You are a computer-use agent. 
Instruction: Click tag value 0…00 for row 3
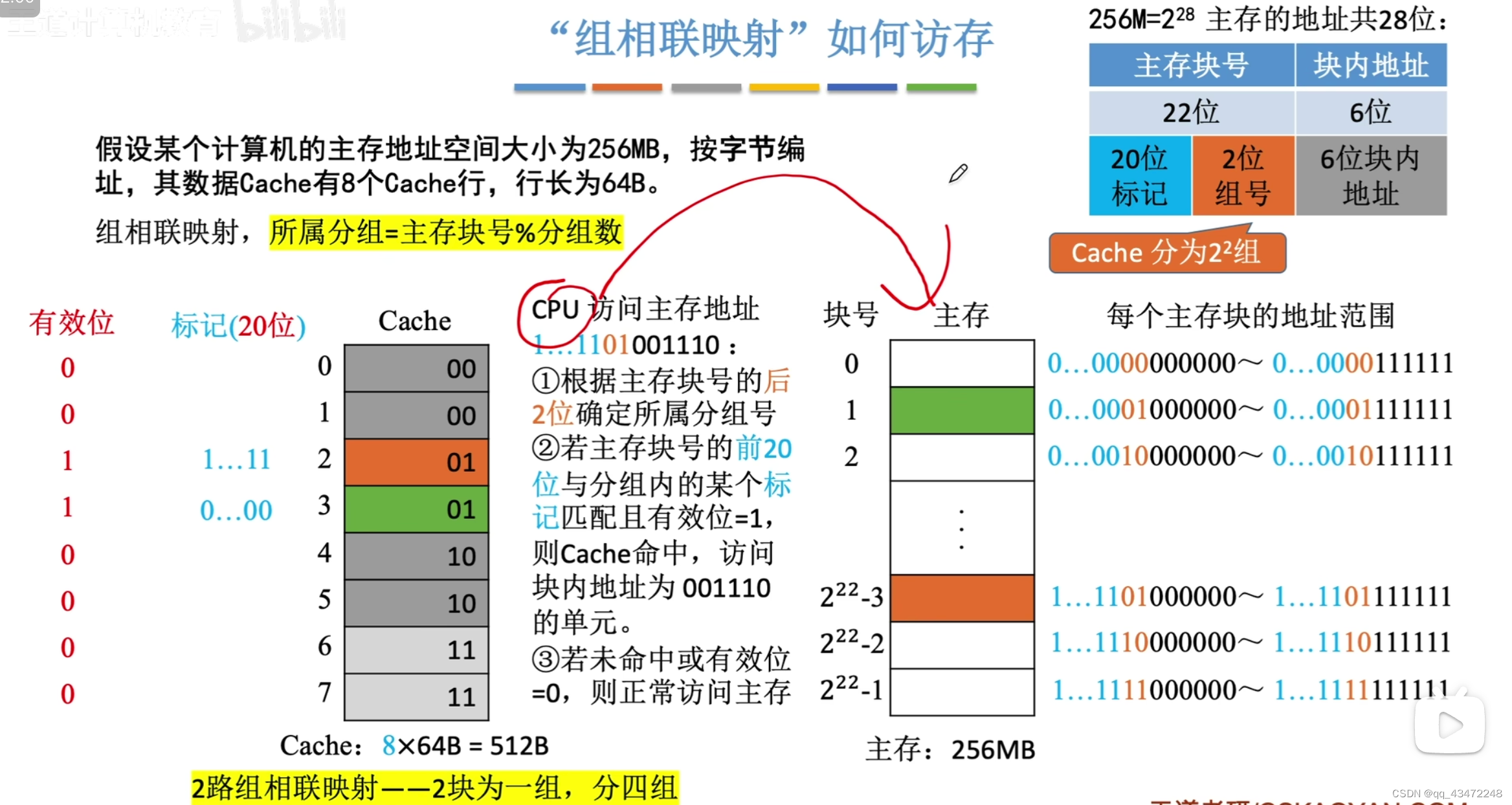[236, 511]
